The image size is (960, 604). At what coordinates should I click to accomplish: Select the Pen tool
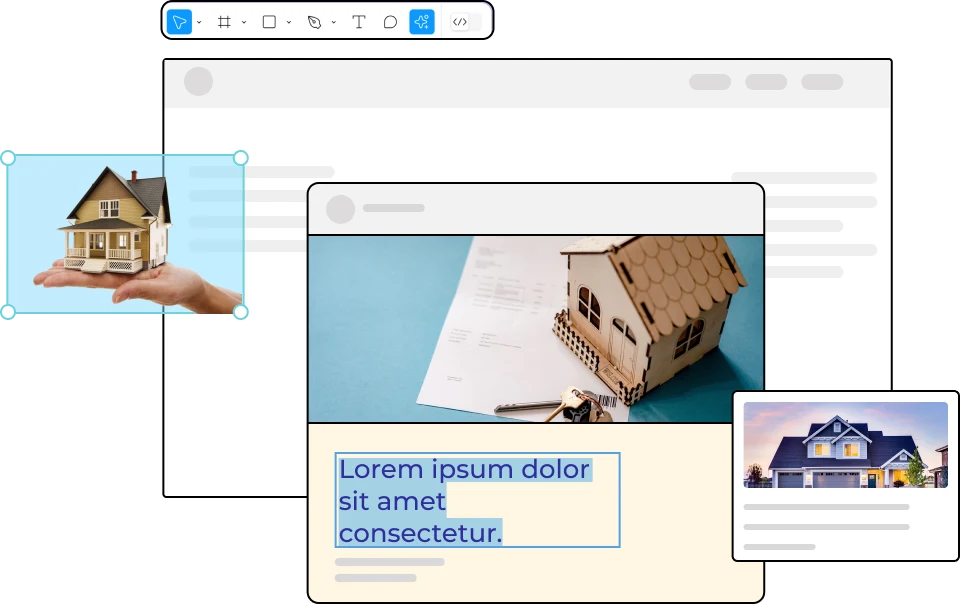pos(314,22)
